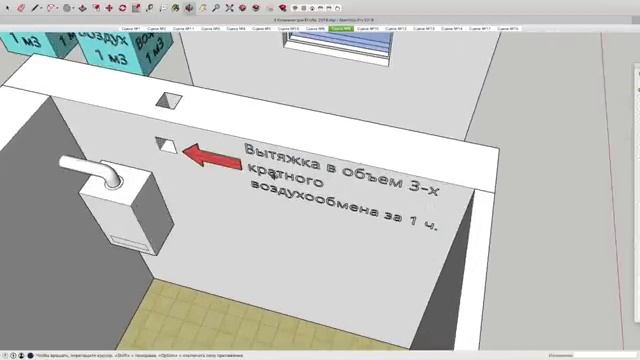Choose the Eraser tool
The width and height of the screenshot is (640, 360).
[21, 8]
